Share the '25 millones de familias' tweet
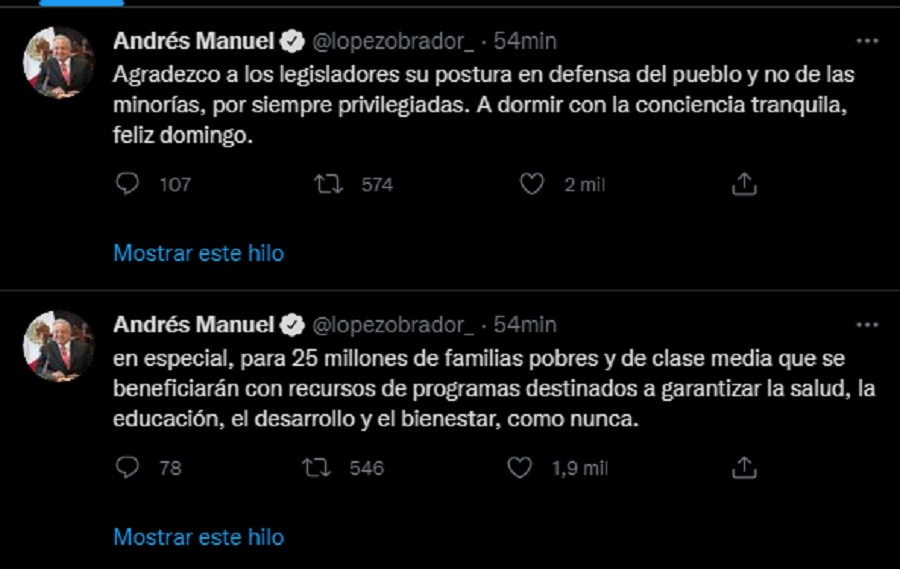Viewport: 900px width, 569px height. click(x=743, y=467)
